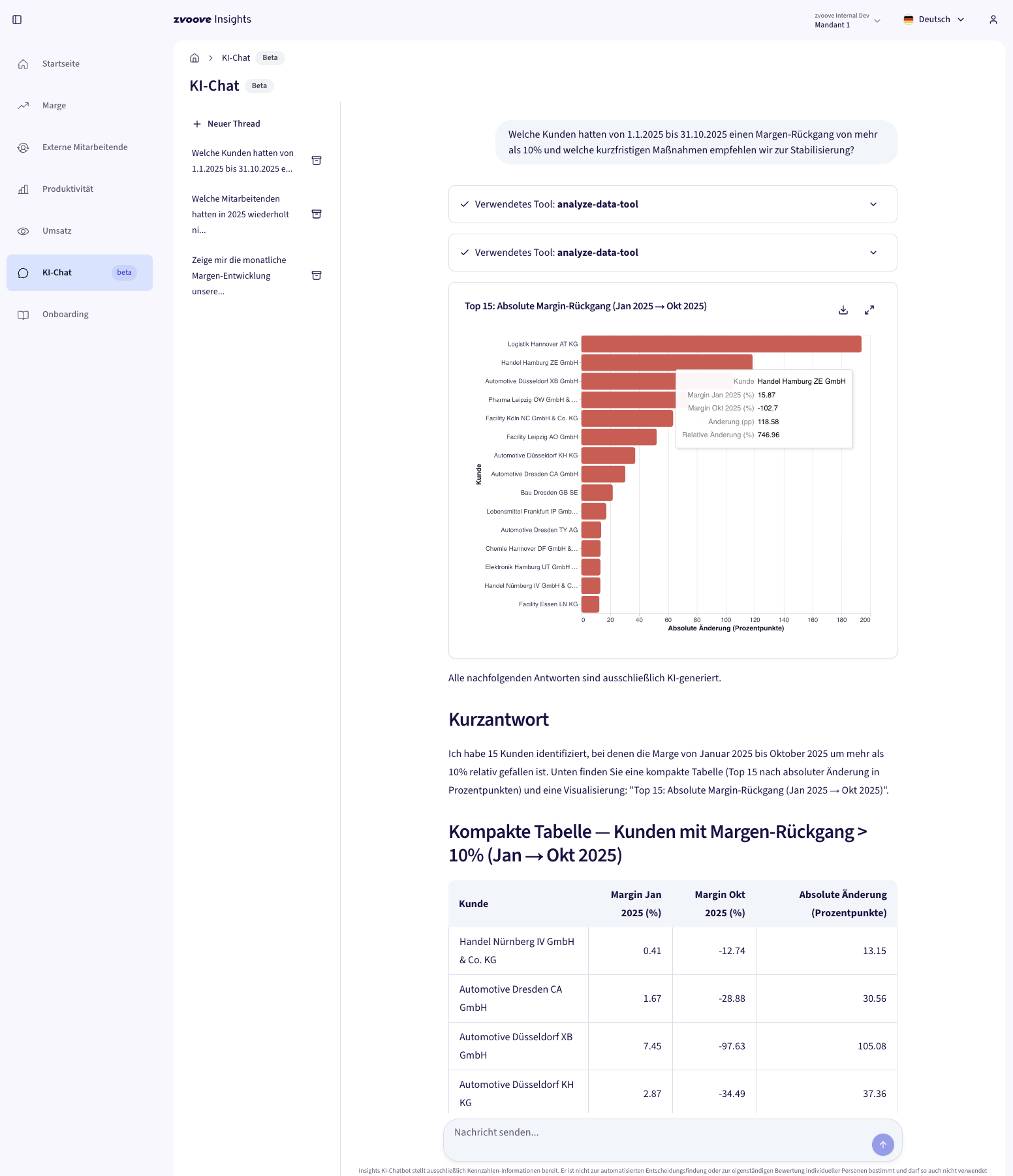Archive the 'Welche Mitarbeitenden' thread
This screenshot has height=1176, width=1013.
tap(317, 214)
